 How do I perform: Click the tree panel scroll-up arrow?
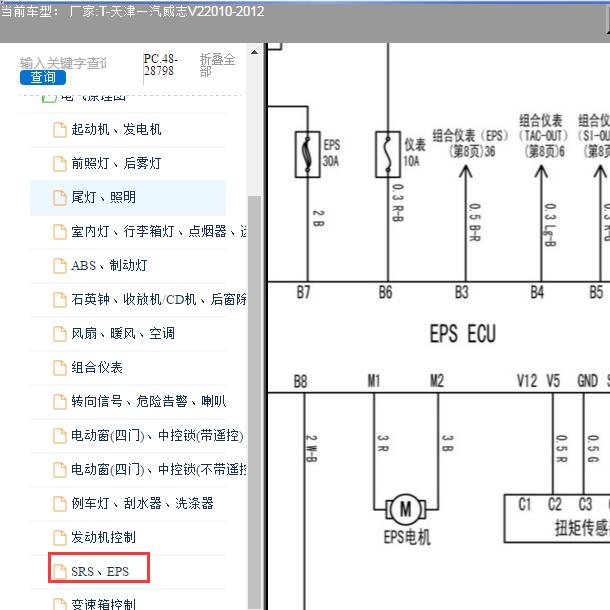click(254, 52)
